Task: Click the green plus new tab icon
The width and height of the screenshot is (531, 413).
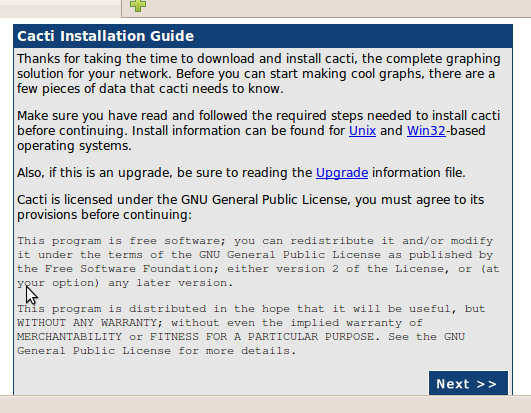Action: coord(138,5)
